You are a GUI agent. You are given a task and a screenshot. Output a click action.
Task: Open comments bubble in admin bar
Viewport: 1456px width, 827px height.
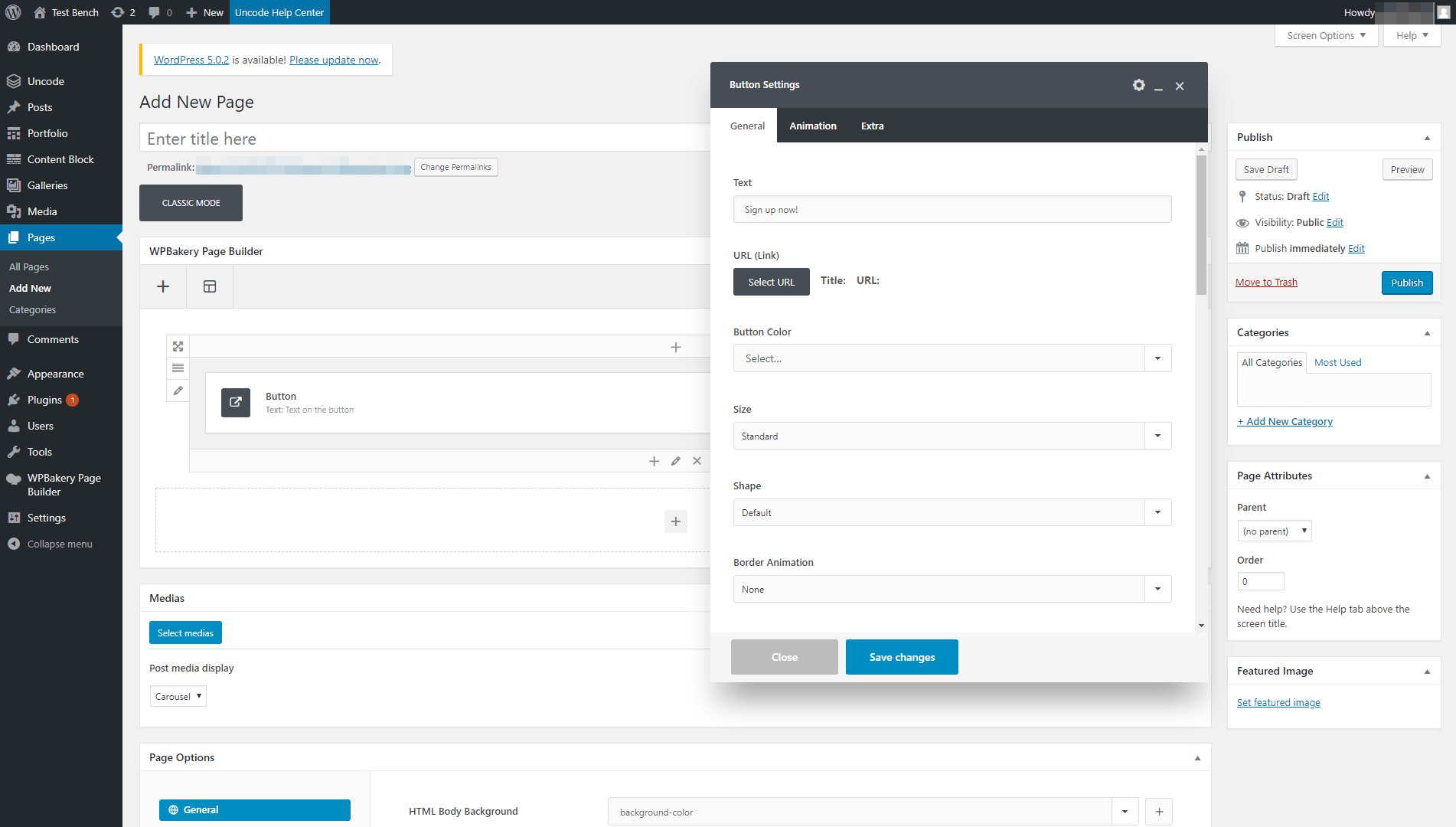pos(160,12)
